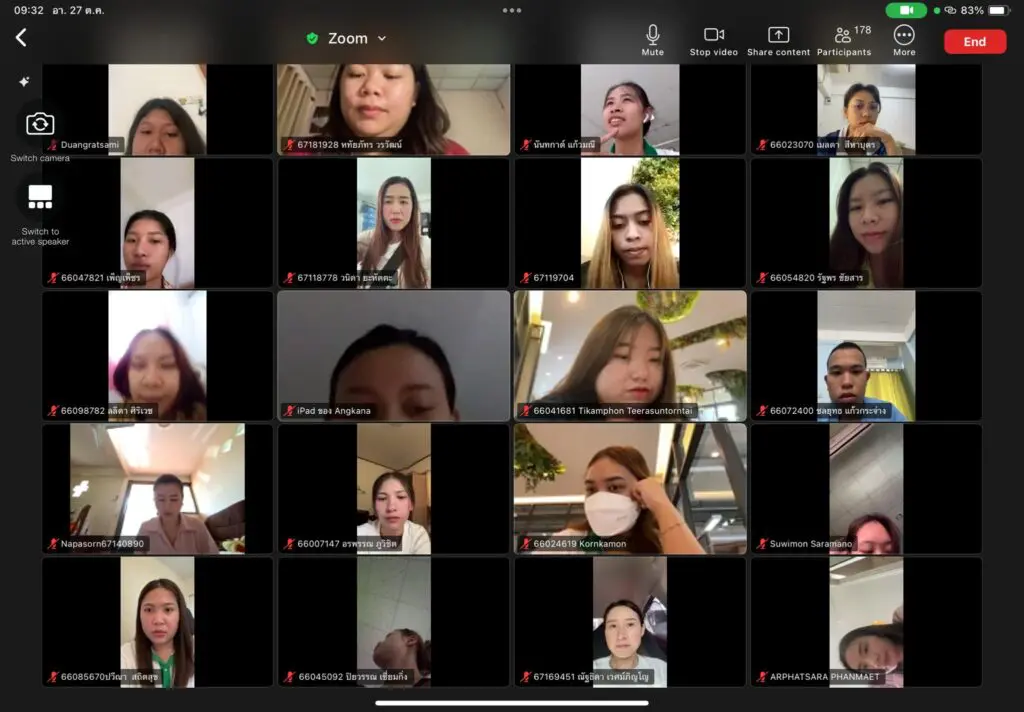
Task: Open Share content
Action: (778, 40)
